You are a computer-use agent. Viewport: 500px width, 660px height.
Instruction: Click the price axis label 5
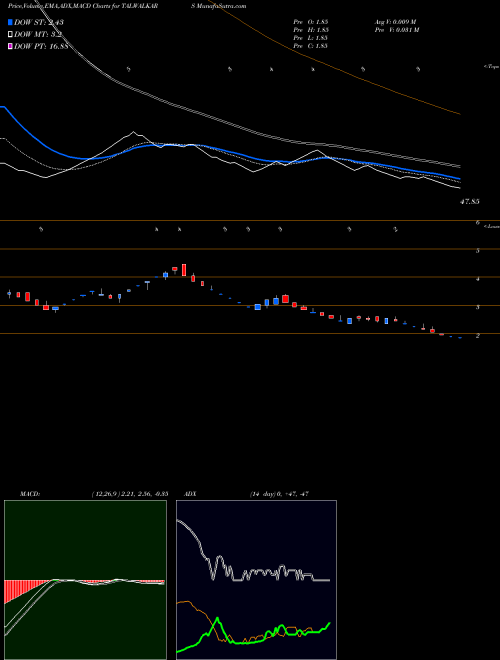[x=478, y=251]
